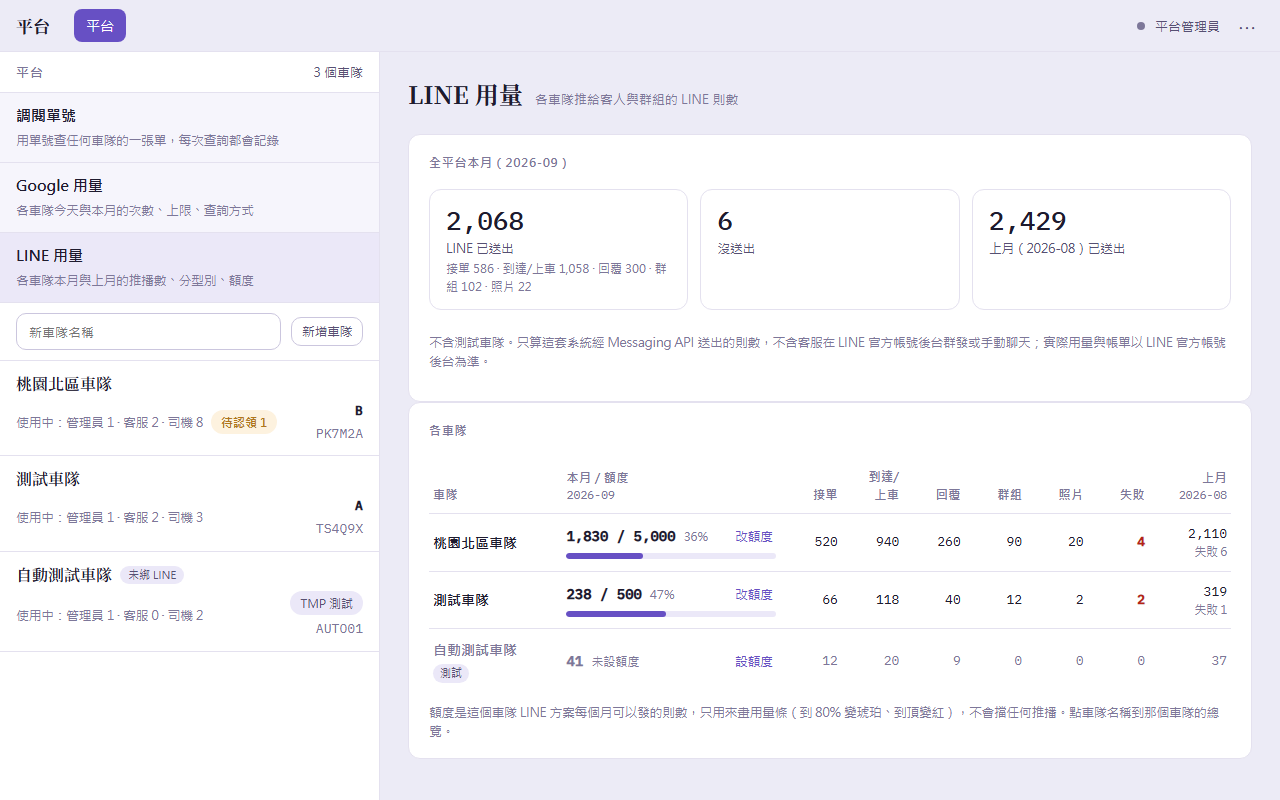The image size is (1280, 800).
Task: Open the three-dot more menu
Action: [1246, 27]
